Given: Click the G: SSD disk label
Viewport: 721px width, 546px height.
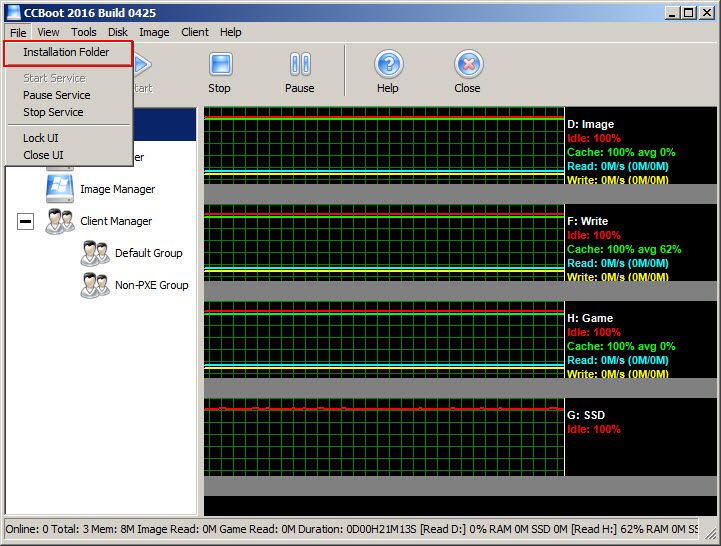Looking at the screenshot, I should (586, 415).
